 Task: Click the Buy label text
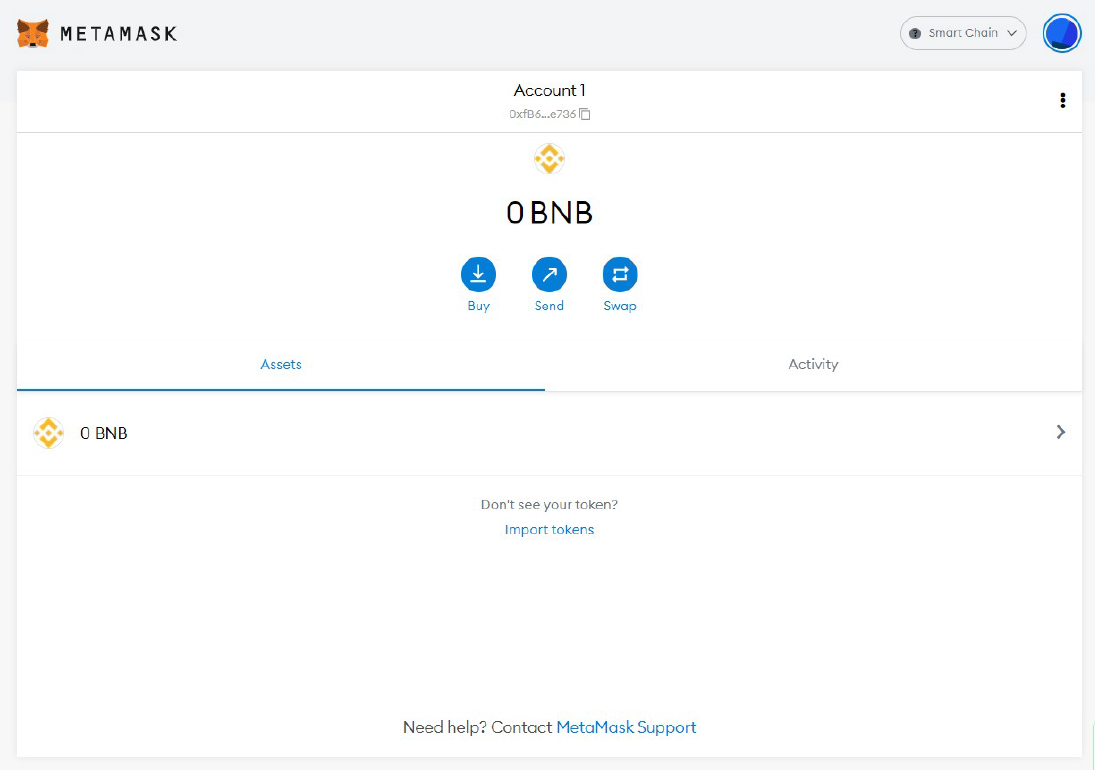[x=478, y=306]
